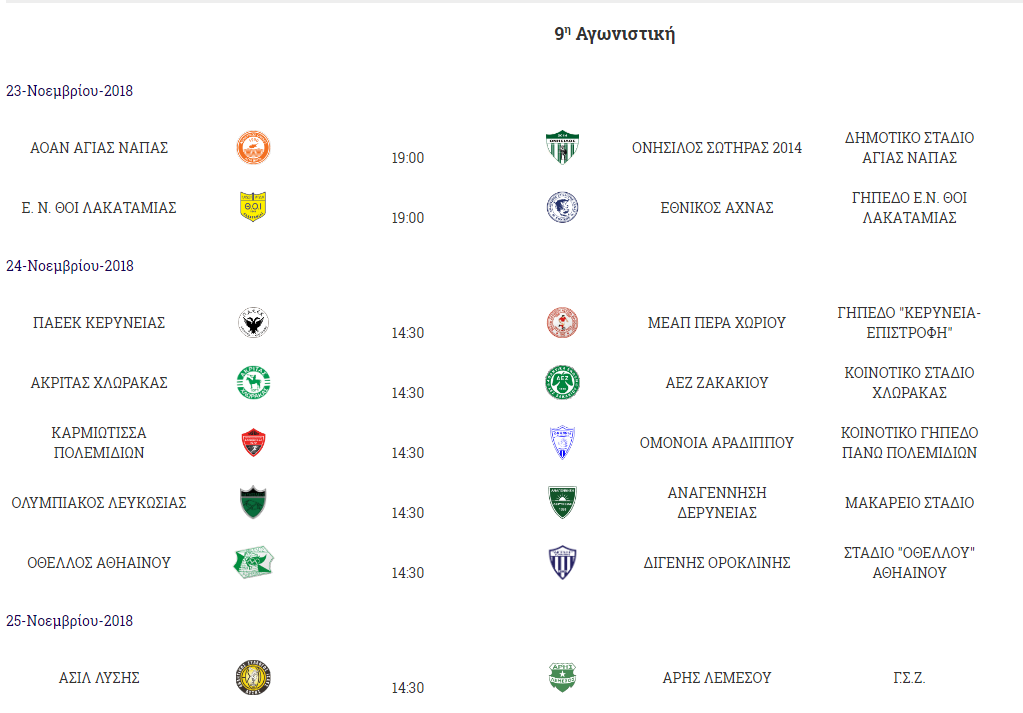Click the Οθέλλος Αθηαίνου green logo
This screenshot has width=1023, height=713.
[x=253, y=562]
